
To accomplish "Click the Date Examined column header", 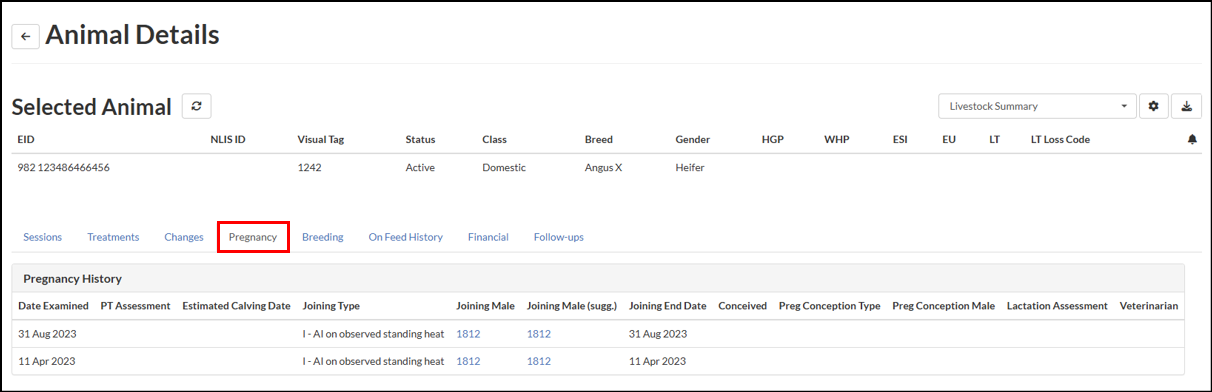I will 54,306.
